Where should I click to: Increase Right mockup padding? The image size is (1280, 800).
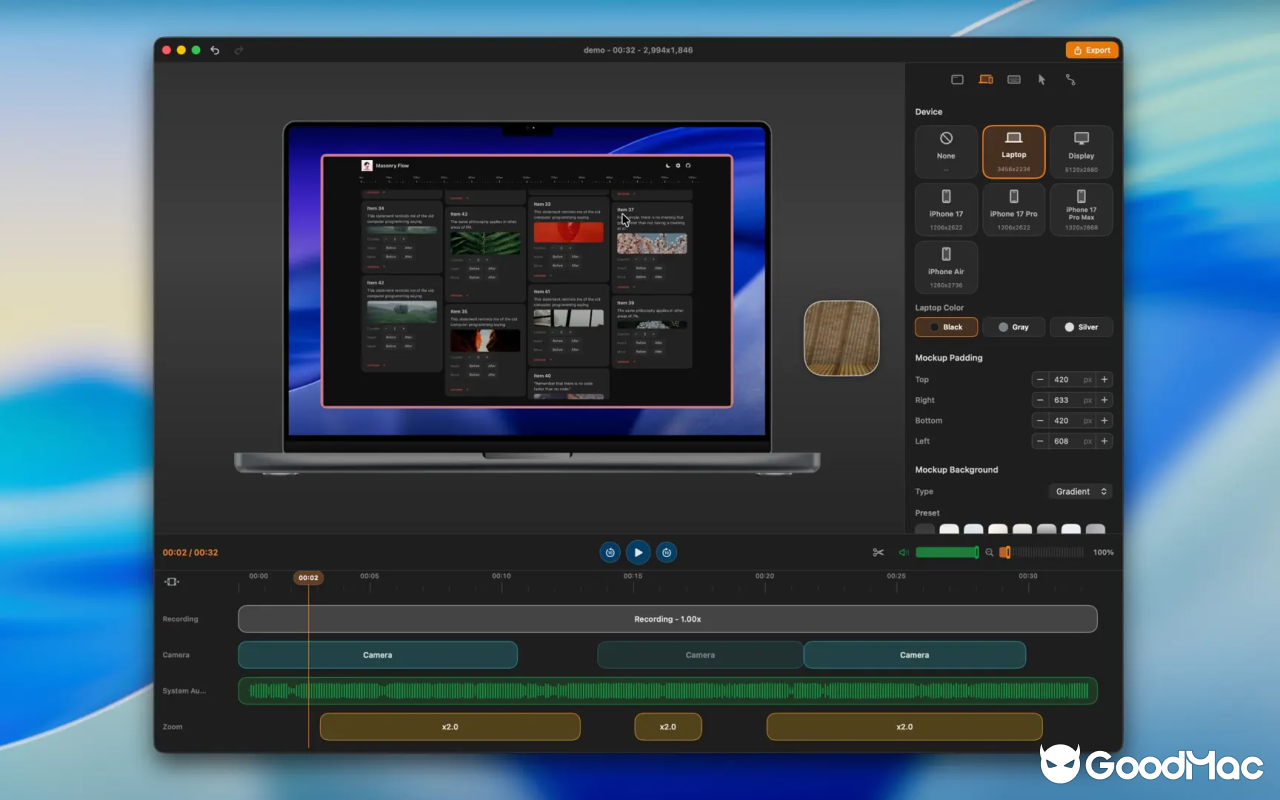tap(1105, 400)
